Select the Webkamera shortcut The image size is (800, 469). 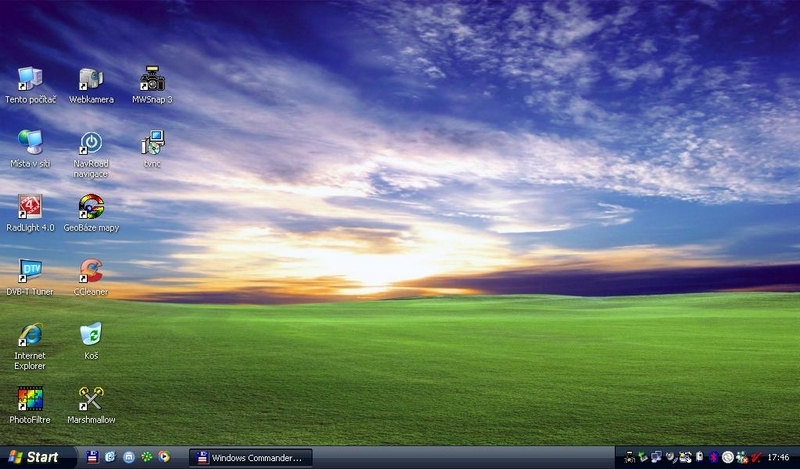coord(91,81)
